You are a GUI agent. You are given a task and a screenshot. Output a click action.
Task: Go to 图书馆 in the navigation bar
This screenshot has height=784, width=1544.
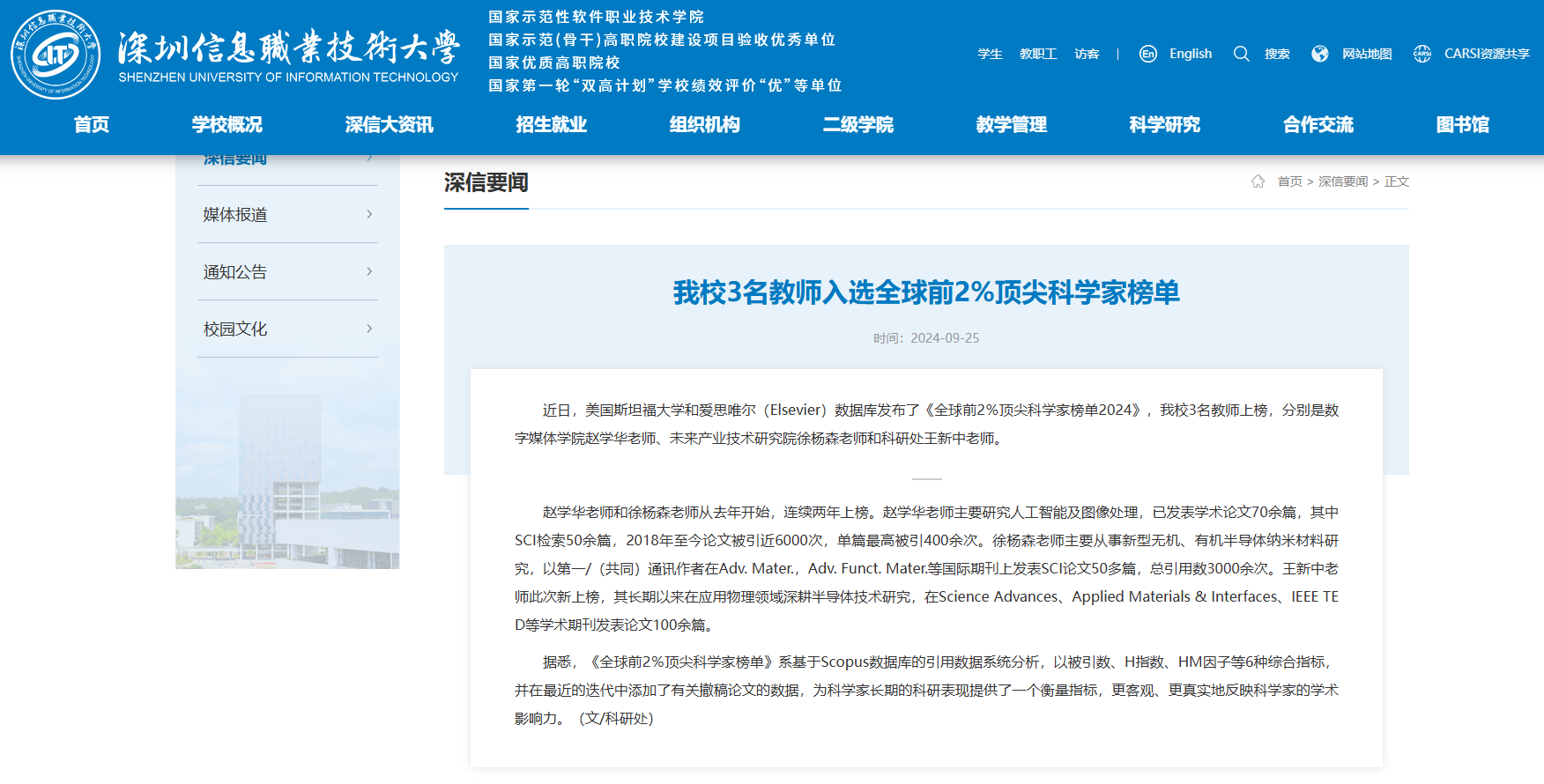(x=1462, y=125)
